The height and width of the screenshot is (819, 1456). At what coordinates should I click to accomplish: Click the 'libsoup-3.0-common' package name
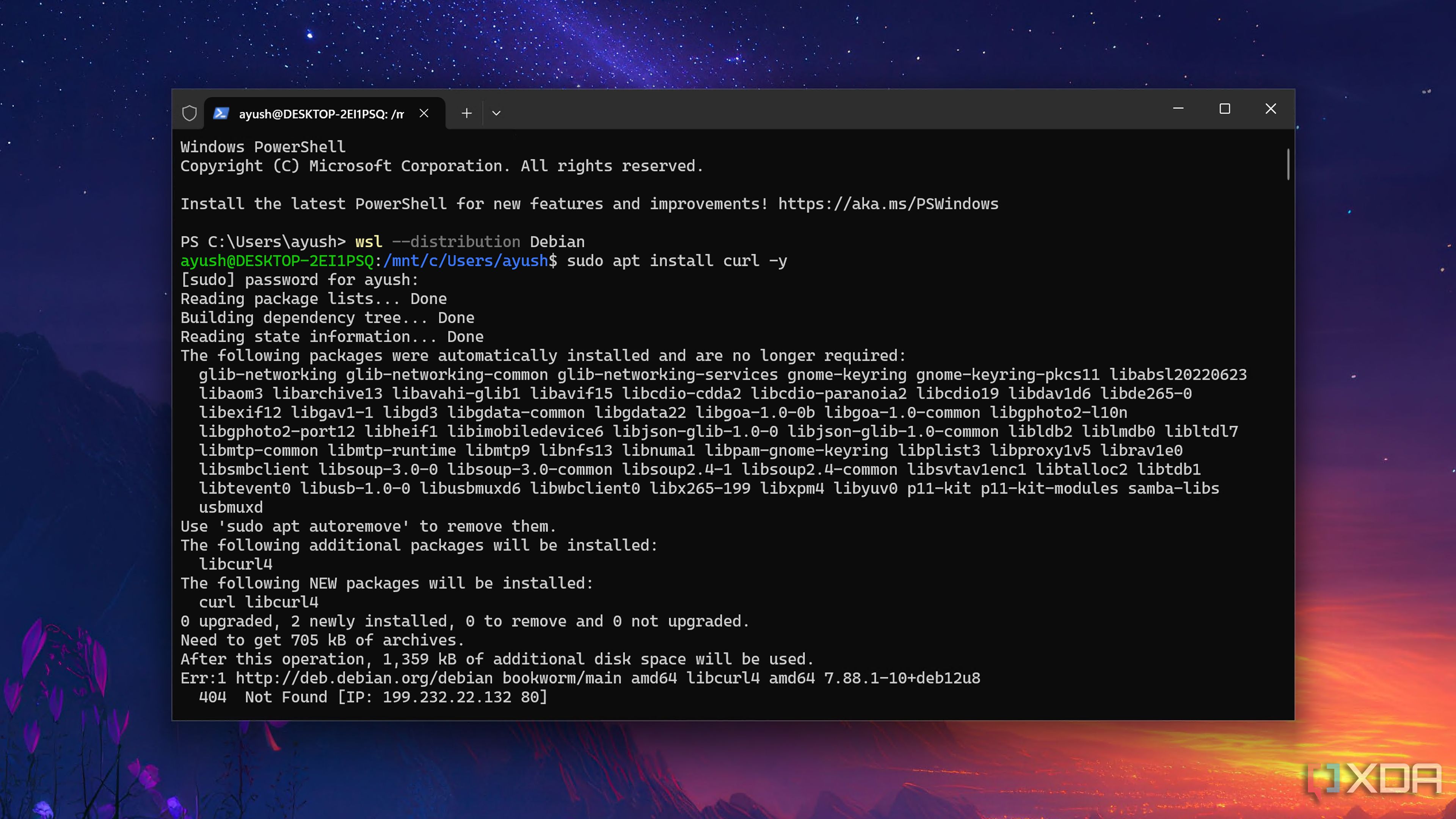click(530, 470)
